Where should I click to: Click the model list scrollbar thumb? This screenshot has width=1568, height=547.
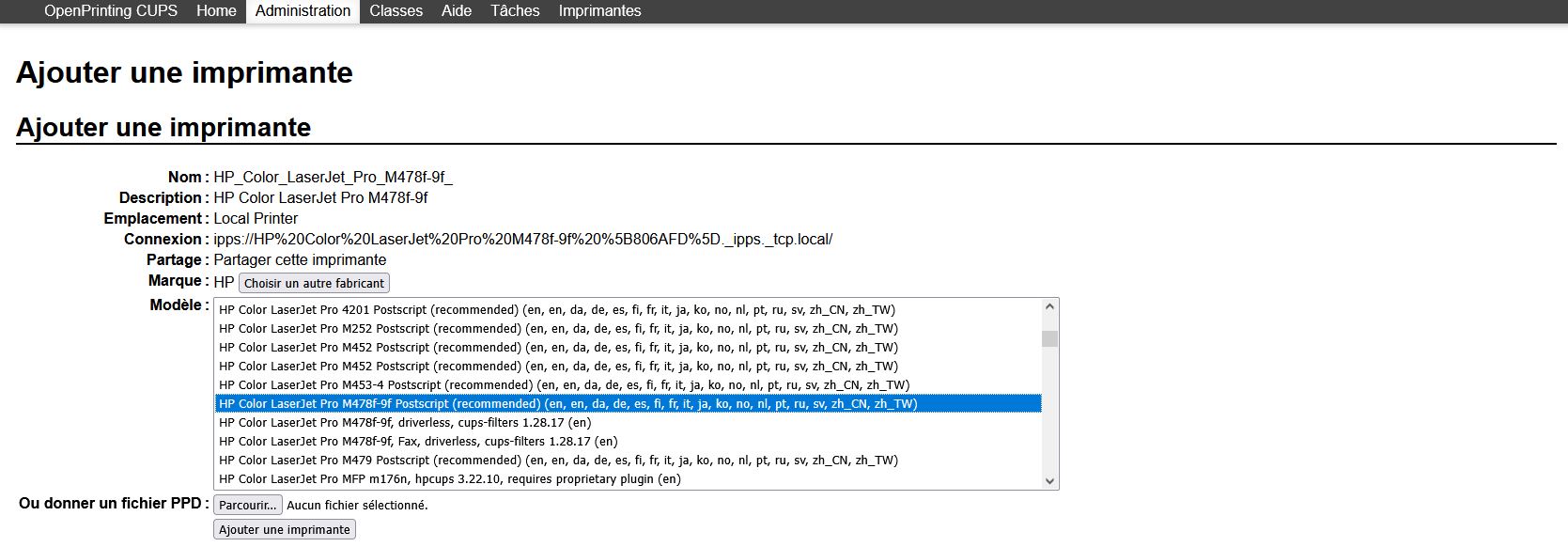pyautogui.click(x=1049, y=338)
